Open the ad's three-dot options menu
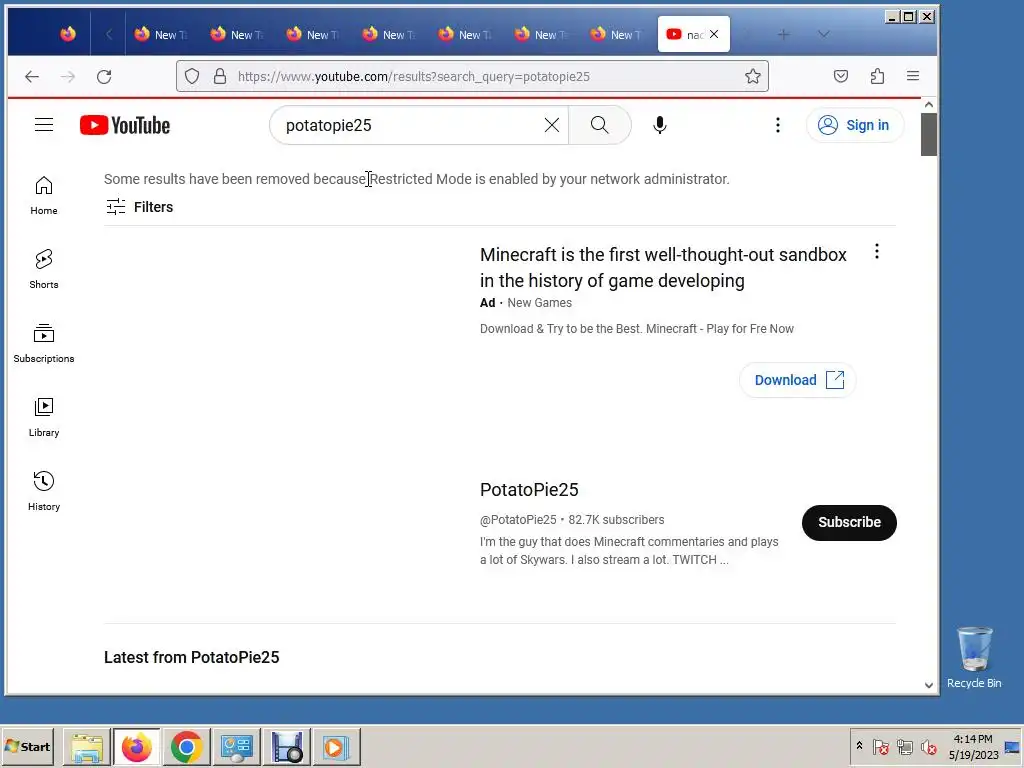 click(x=876, y=251)
